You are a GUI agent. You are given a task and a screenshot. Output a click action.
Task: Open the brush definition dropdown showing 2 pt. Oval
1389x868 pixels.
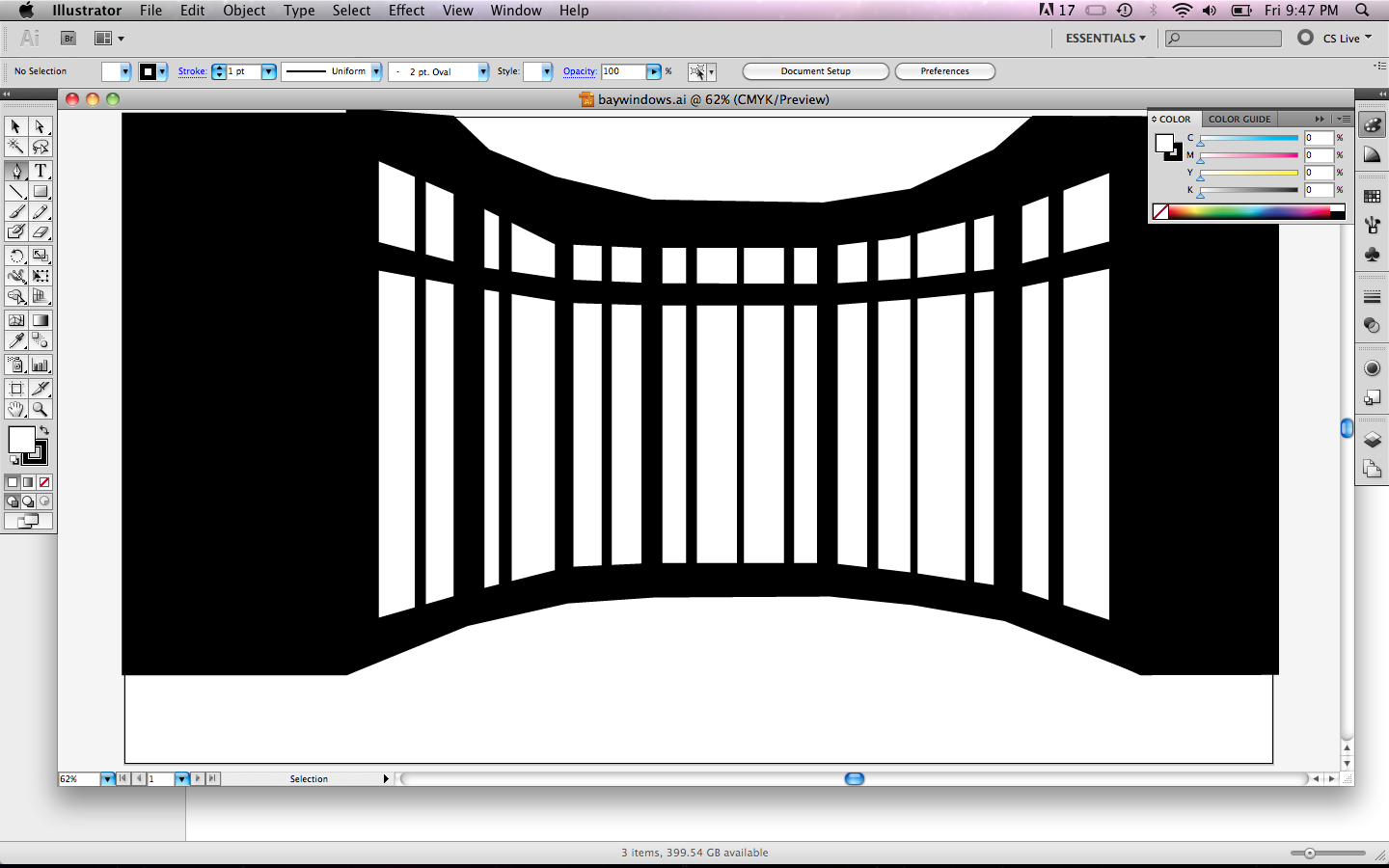482,71
